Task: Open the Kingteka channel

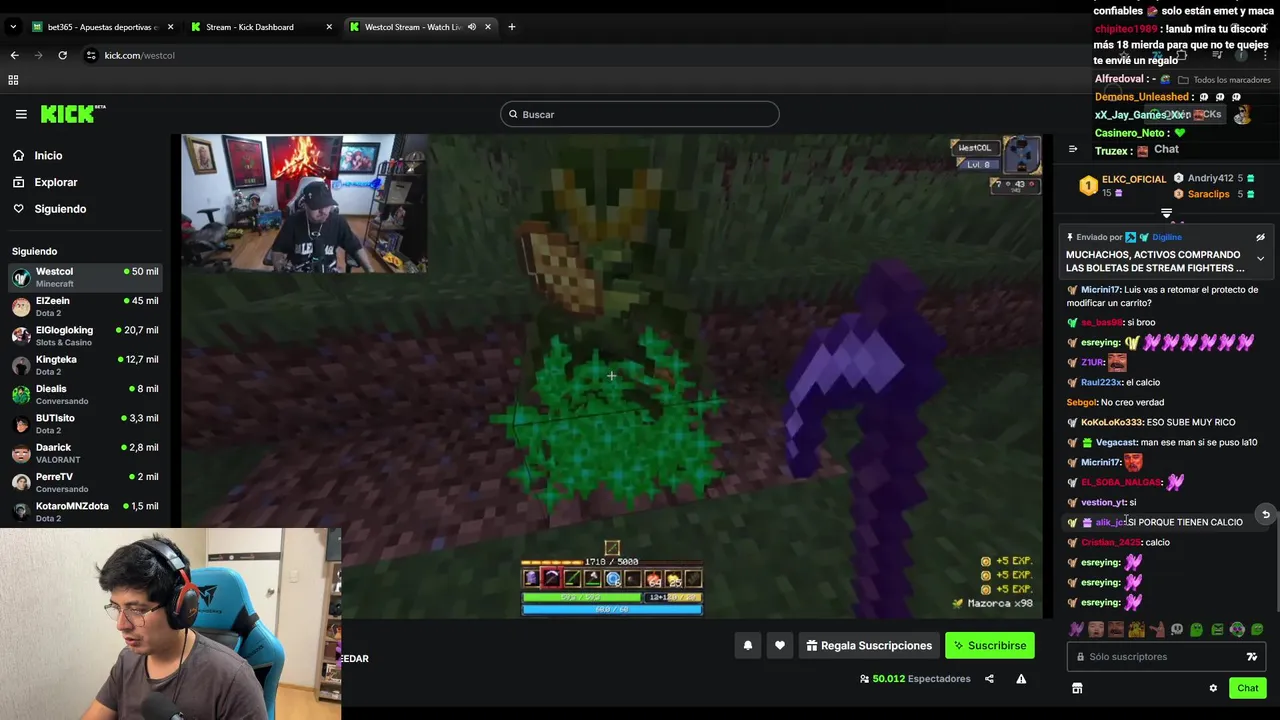Action: pos(85,365)
